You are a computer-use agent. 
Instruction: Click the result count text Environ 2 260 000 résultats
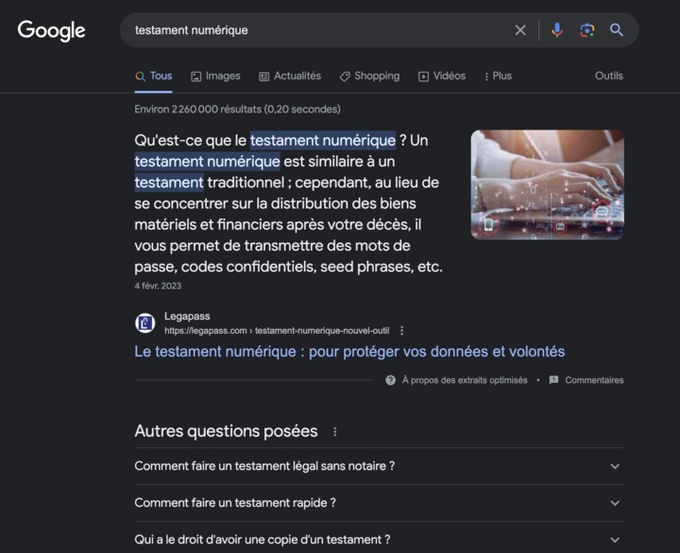click(237, 109)
